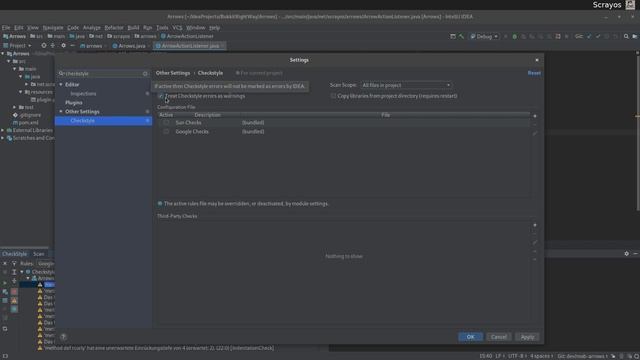
Task: Click the warning filter icon in CheckStyle panel
Action: point(14,300)
